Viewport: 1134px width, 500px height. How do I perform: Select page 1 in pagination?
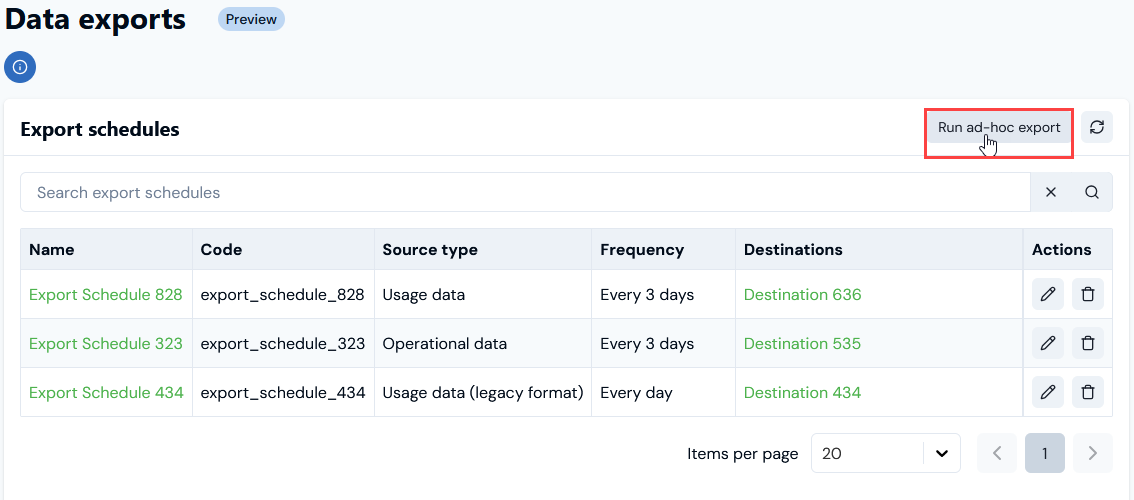(x=1045, y=453)
